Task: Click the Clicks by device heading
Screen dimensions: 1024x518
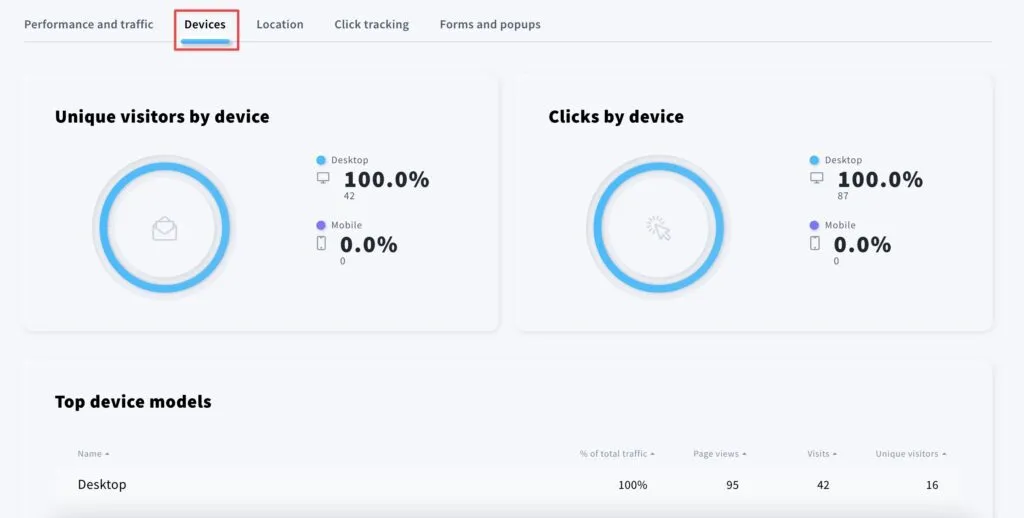Action: coord(616,117)
